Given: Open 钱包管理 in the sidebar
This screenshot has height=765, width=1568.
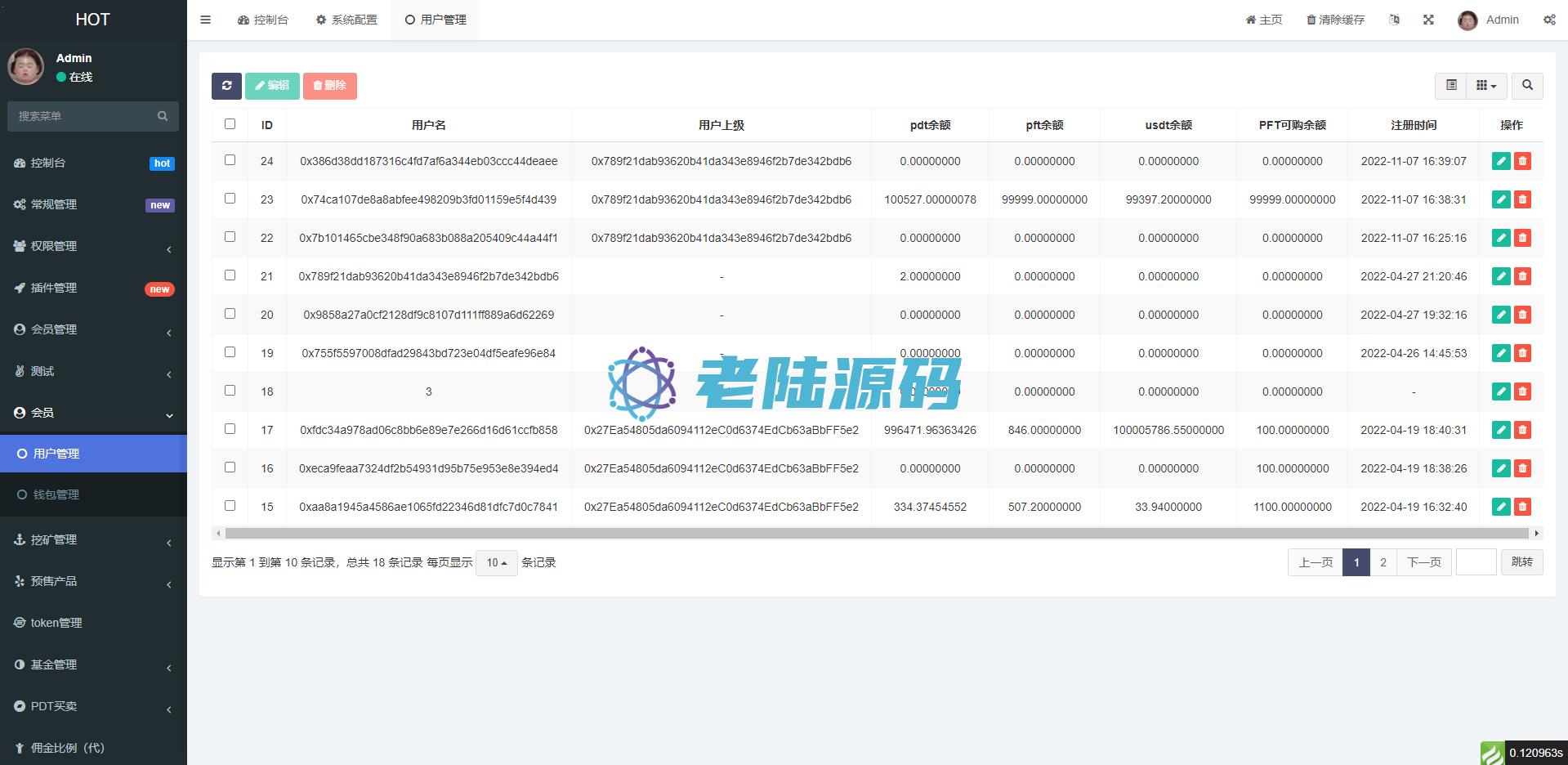Looking at the screenshot, I should point(56,494).
